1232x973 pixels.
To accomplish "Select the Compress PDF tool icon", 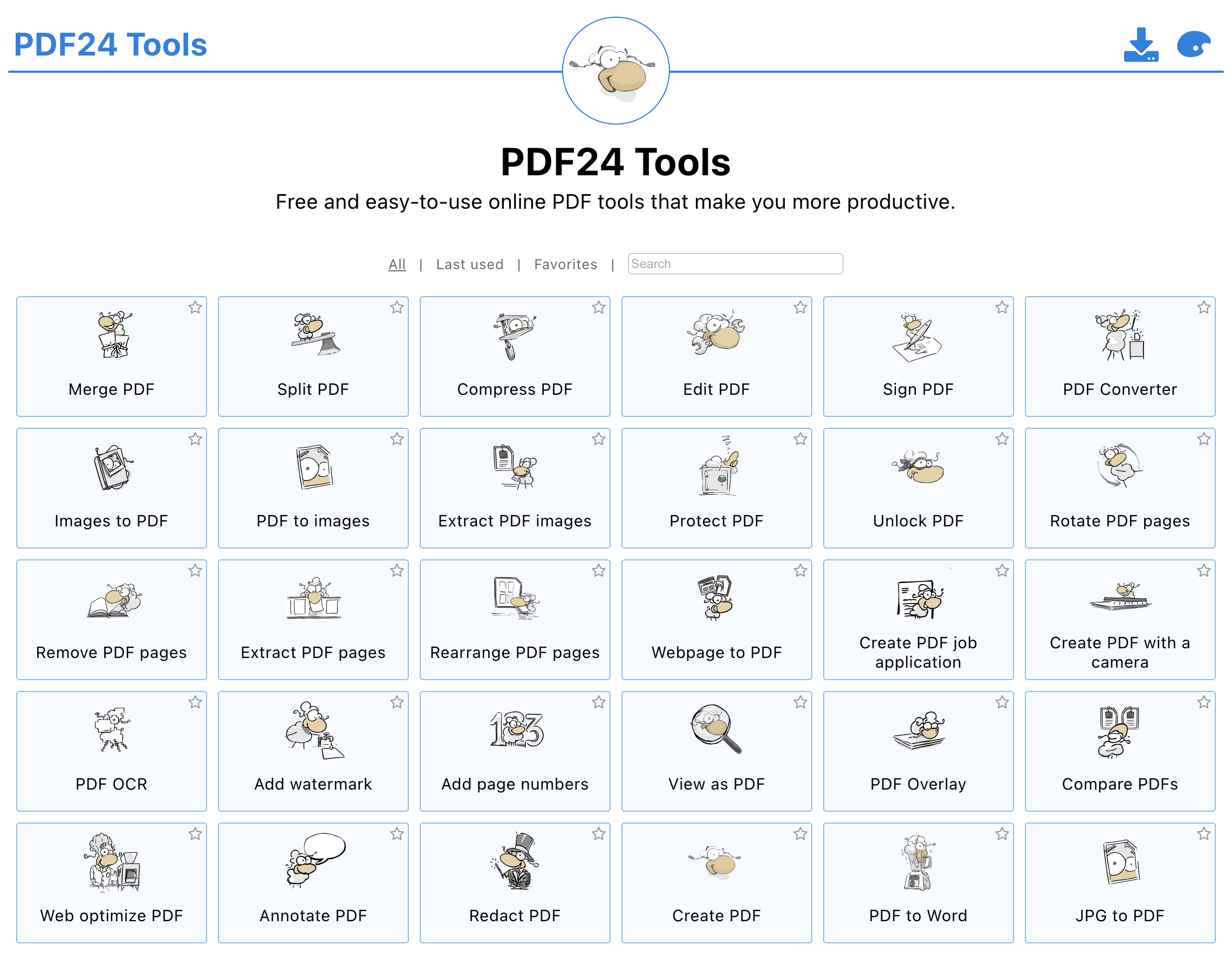I will point(515,336).
